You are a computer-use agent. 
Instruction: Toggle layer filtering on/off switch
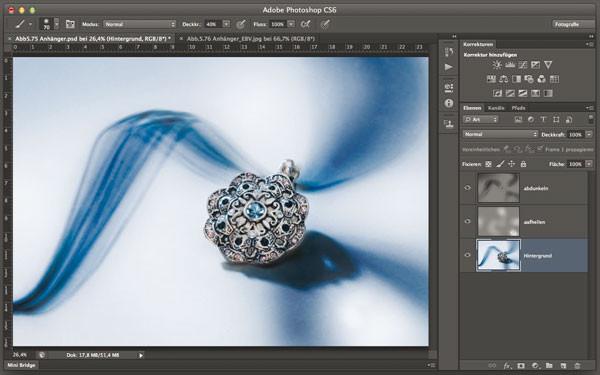pos(591,119)
